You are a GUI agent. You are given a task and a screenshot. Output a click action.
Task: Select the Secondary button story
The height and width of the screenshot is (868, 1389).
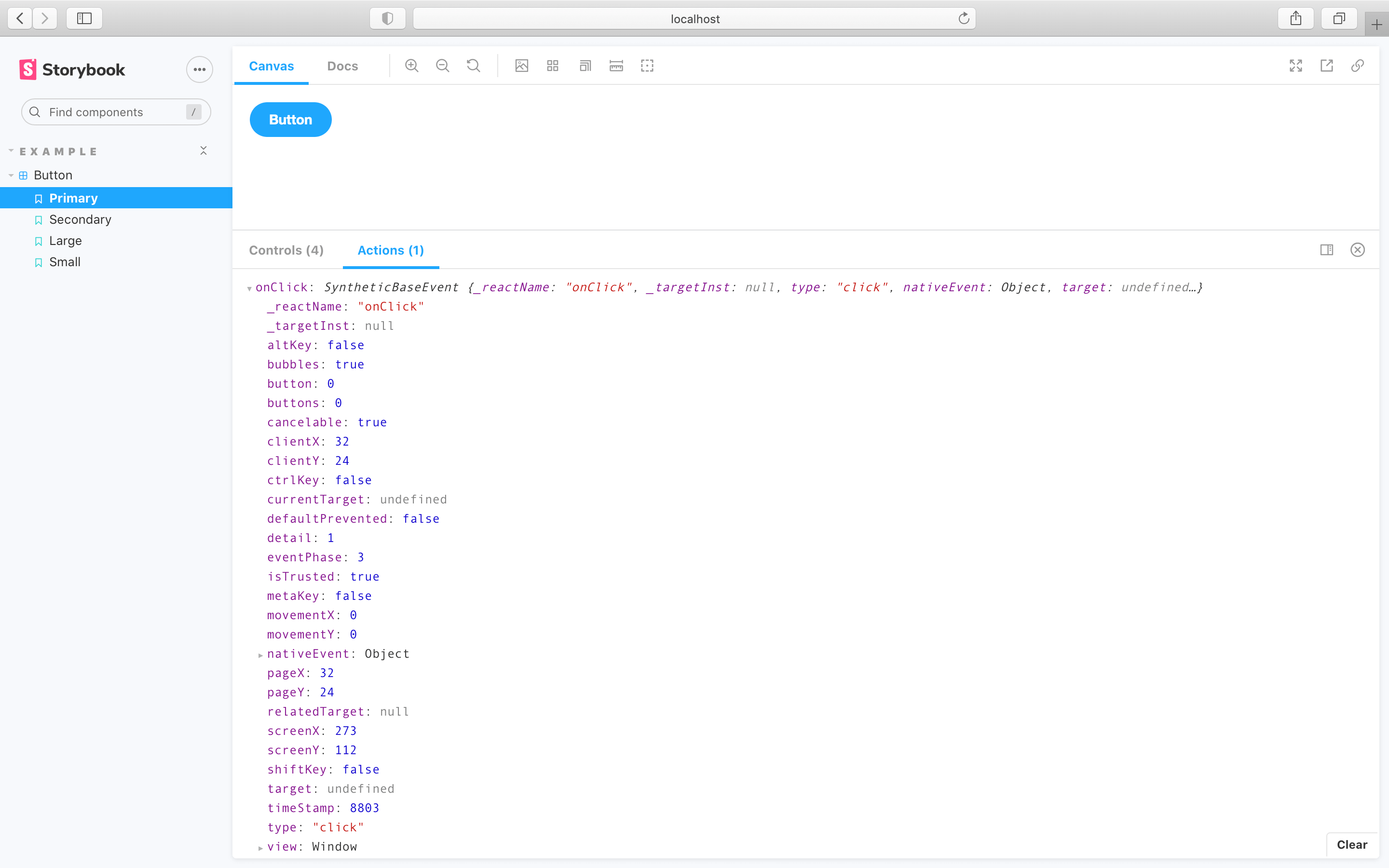[79, 219]
